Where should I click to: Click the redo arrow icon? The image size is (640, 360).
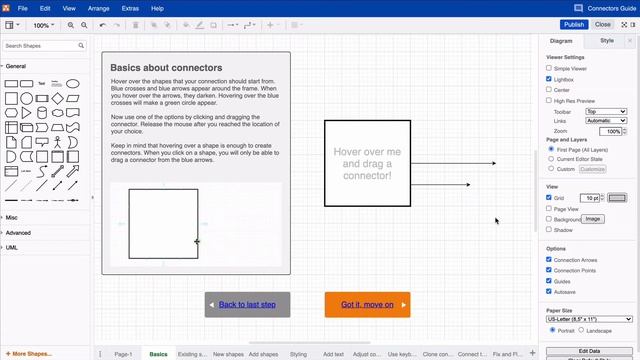[x=117, y=25]
